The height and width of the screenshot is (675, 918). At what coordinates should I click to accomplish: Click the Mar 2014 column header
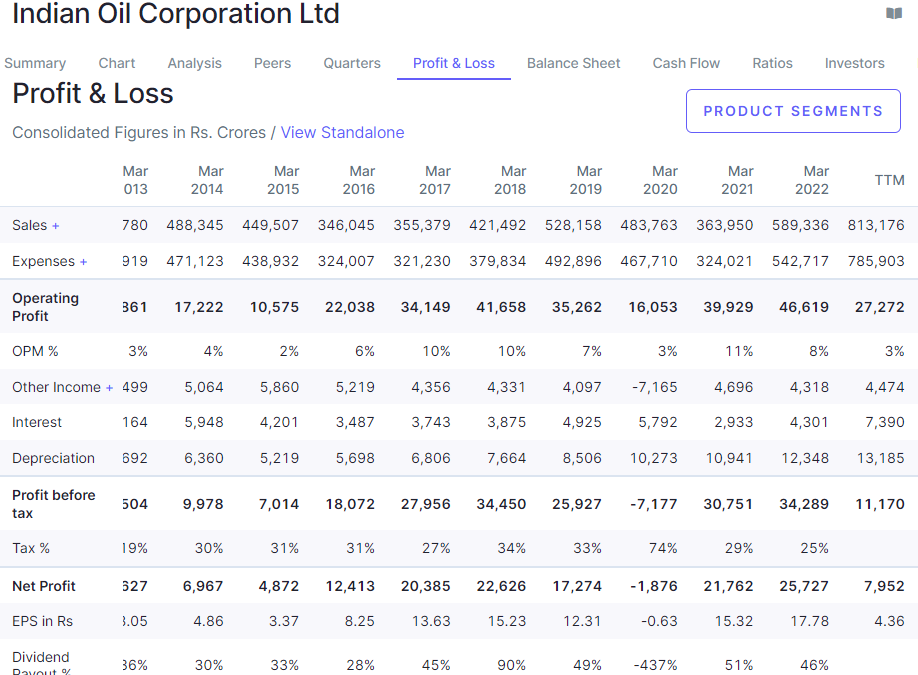coord(207,180)
